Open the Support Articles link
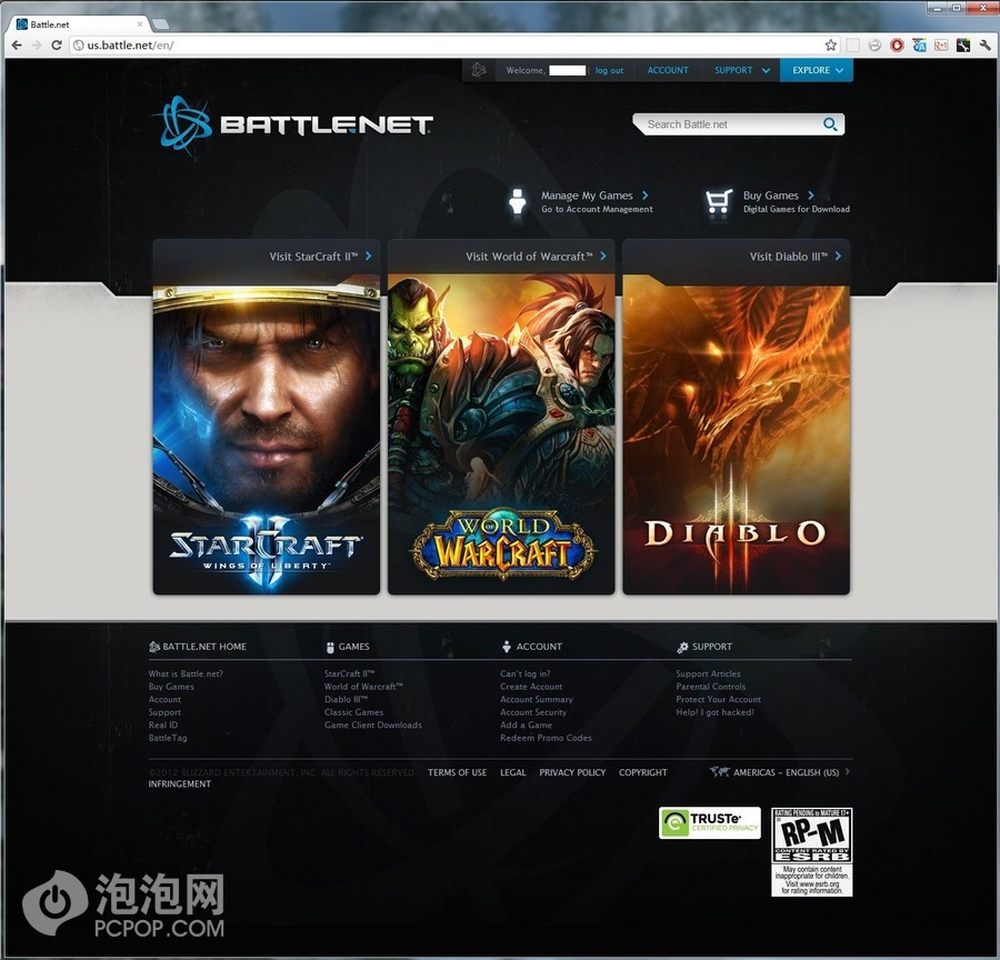This screenshot has height=960, width=1000. (708, 674)
